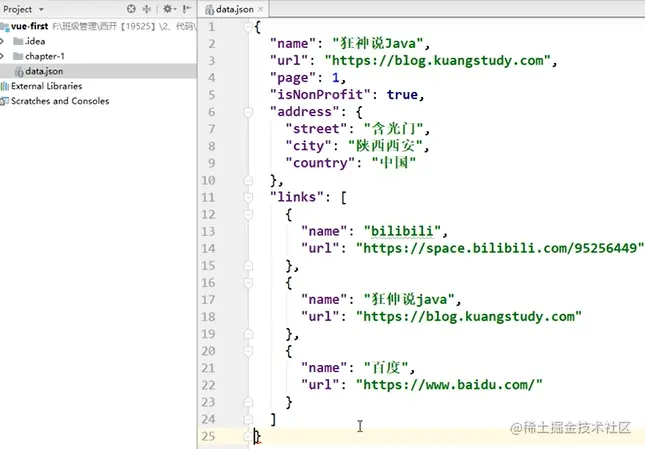Click the "city" key on line 8

pos(309,146)
